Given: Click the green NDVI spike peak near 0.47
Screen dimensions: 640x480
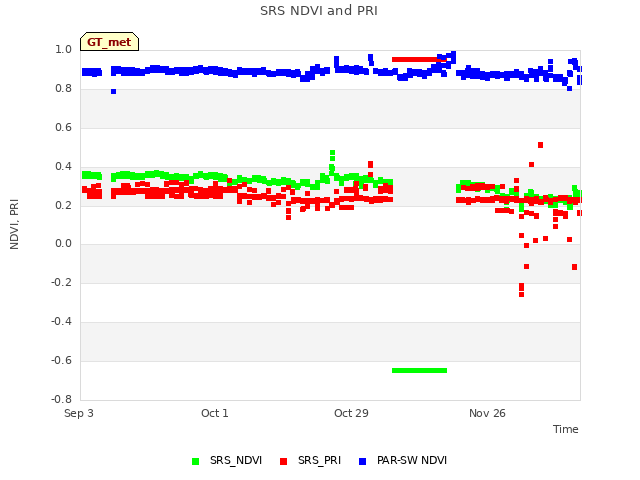Looking at the screenshot, I should [332, 153].
